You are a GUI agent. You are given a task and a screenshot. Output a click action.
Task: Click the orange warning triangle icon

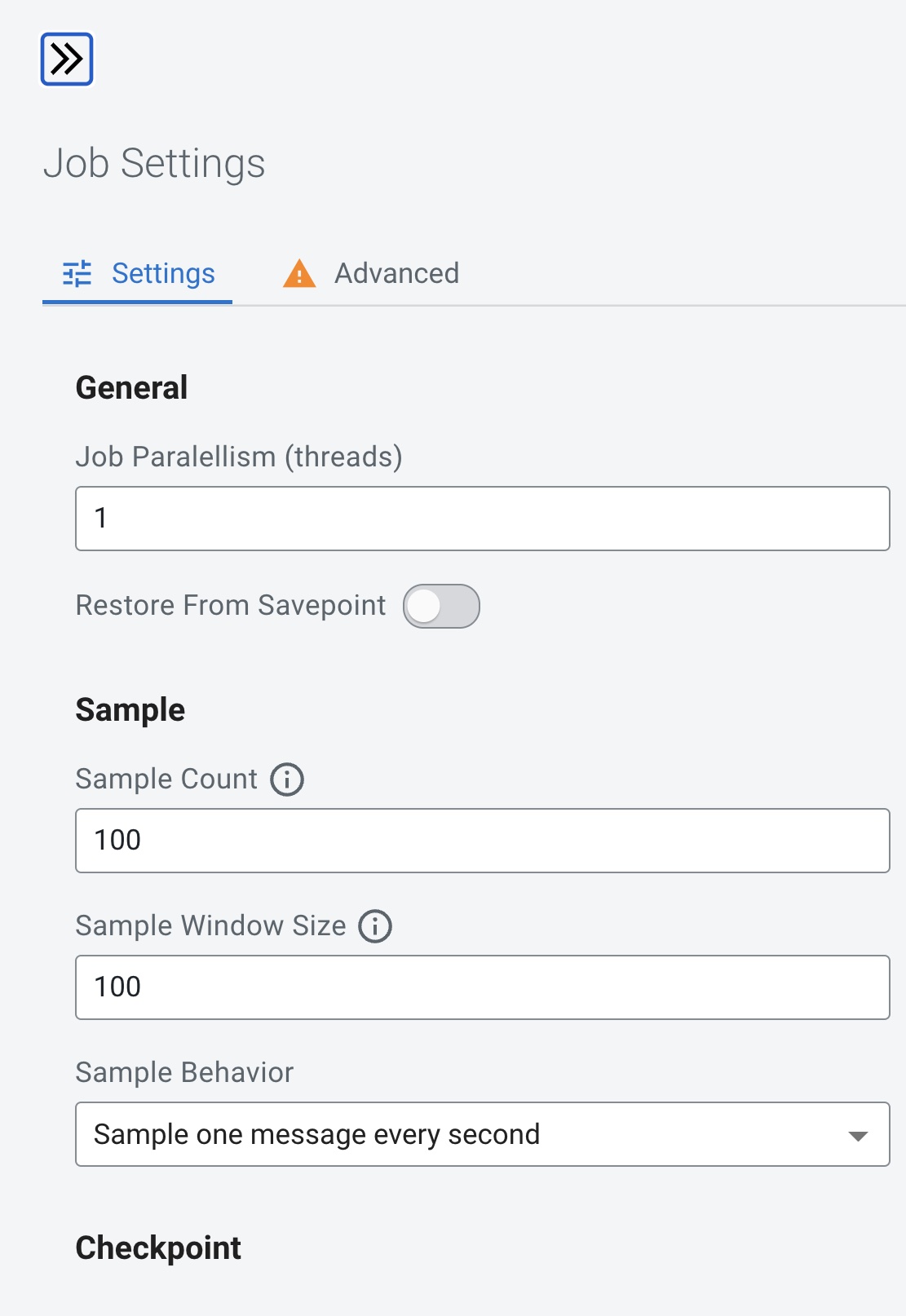pos(299,274)
